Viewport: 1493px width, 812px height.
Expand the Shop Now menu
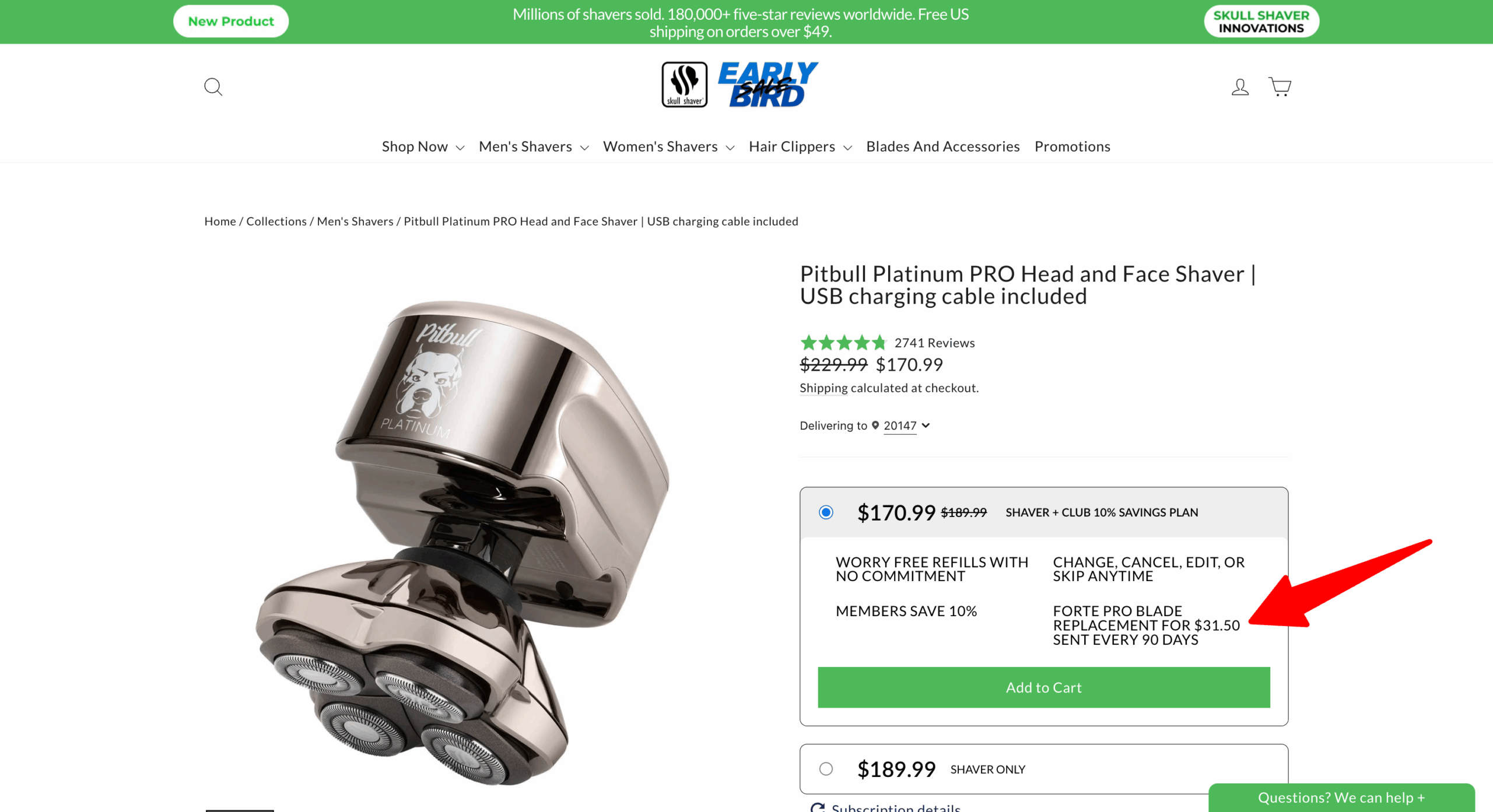pyautogui.click(x=423, y=147)
